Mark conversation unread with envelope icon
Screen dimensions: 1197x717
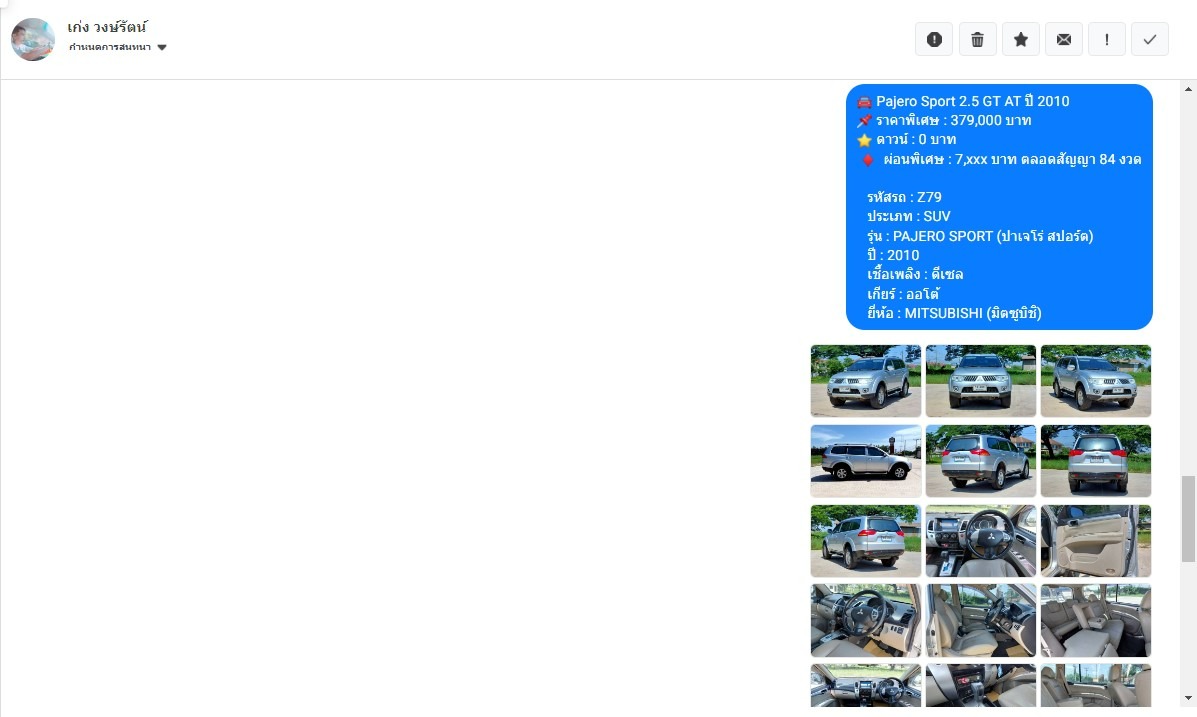1063,40
